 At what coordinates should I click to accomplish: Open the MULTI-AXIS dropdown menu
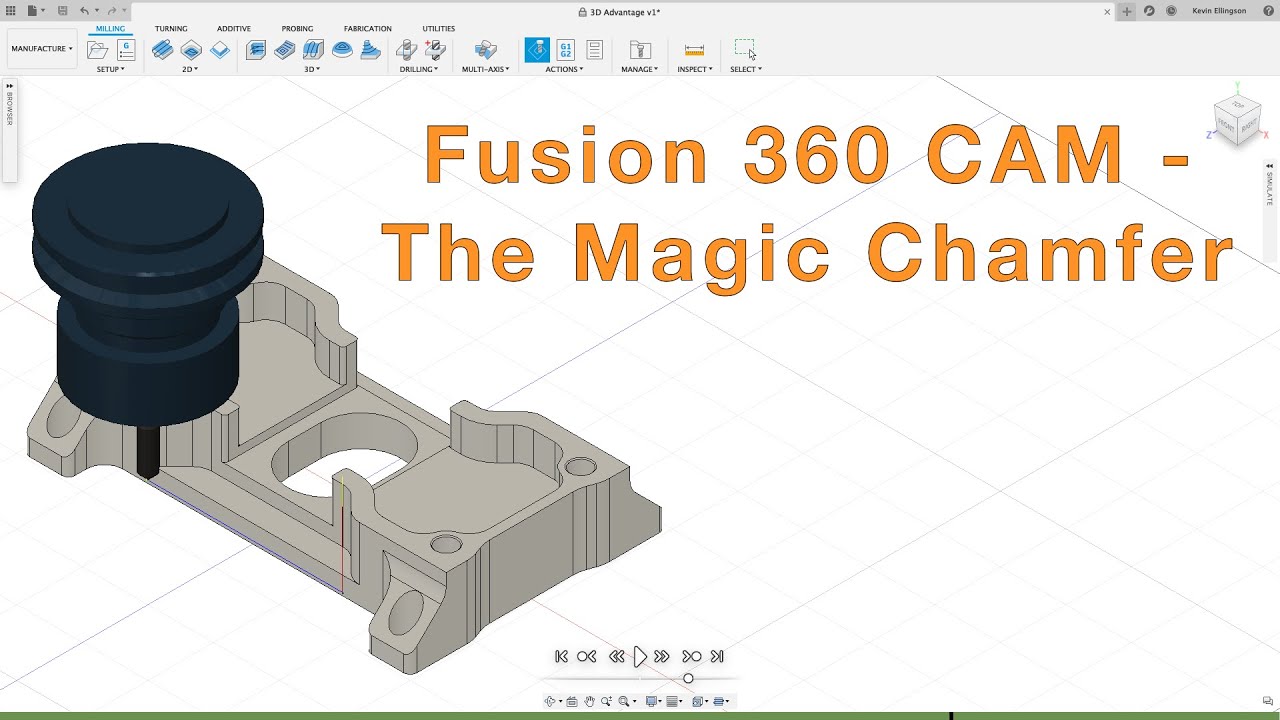click(x=486, y=69)
